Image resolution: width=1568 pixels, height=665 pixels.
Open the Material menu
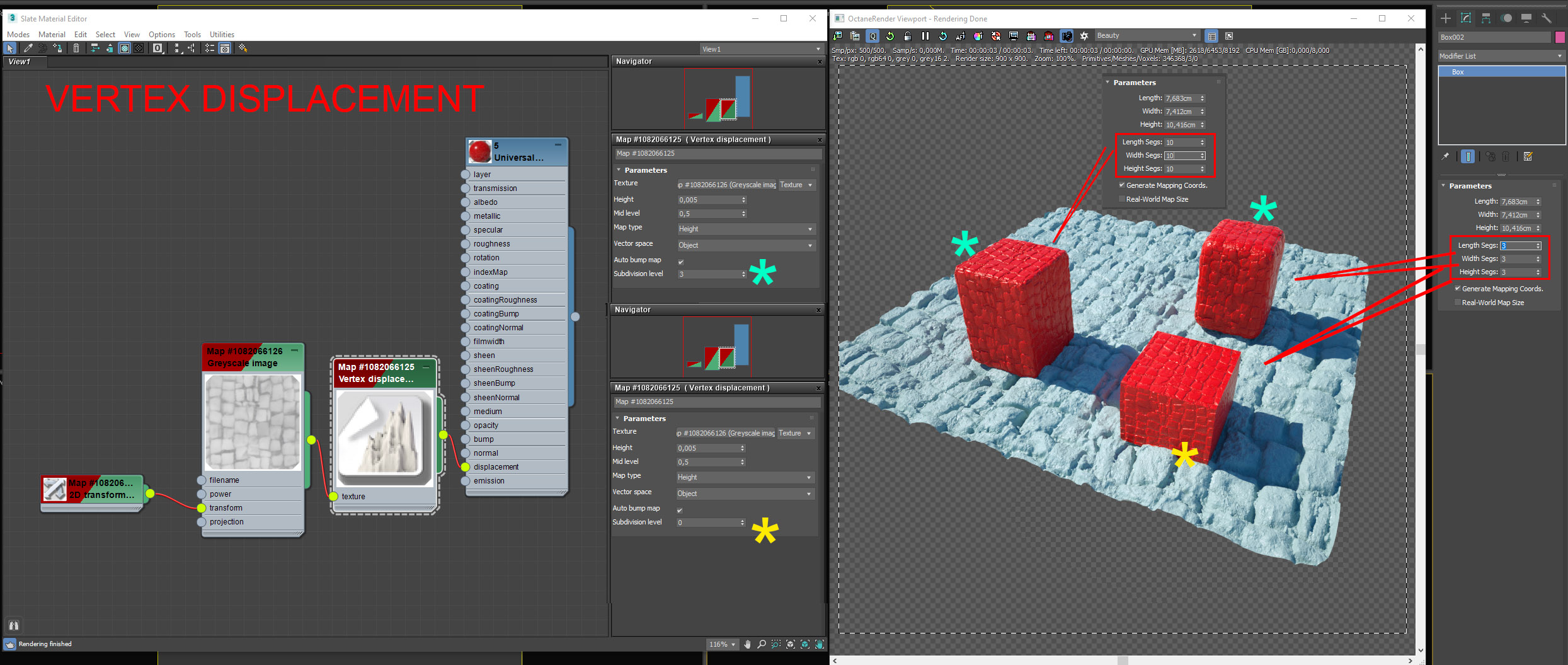click(x=52, y=35)
